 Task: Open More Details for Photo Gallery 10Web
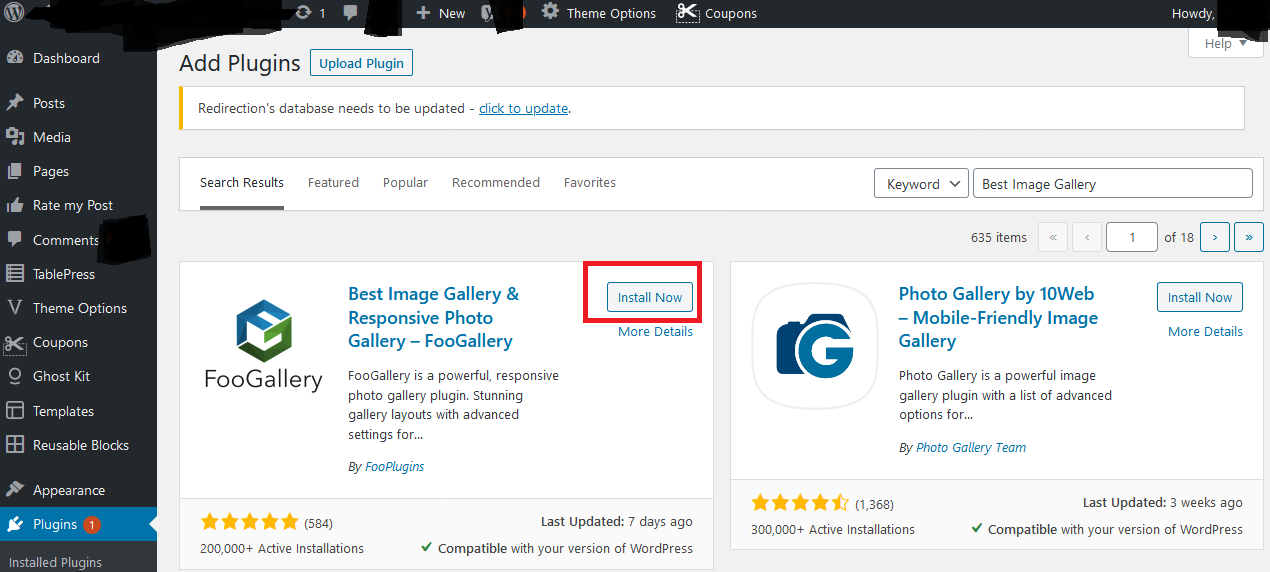[x=1205, y=332]
